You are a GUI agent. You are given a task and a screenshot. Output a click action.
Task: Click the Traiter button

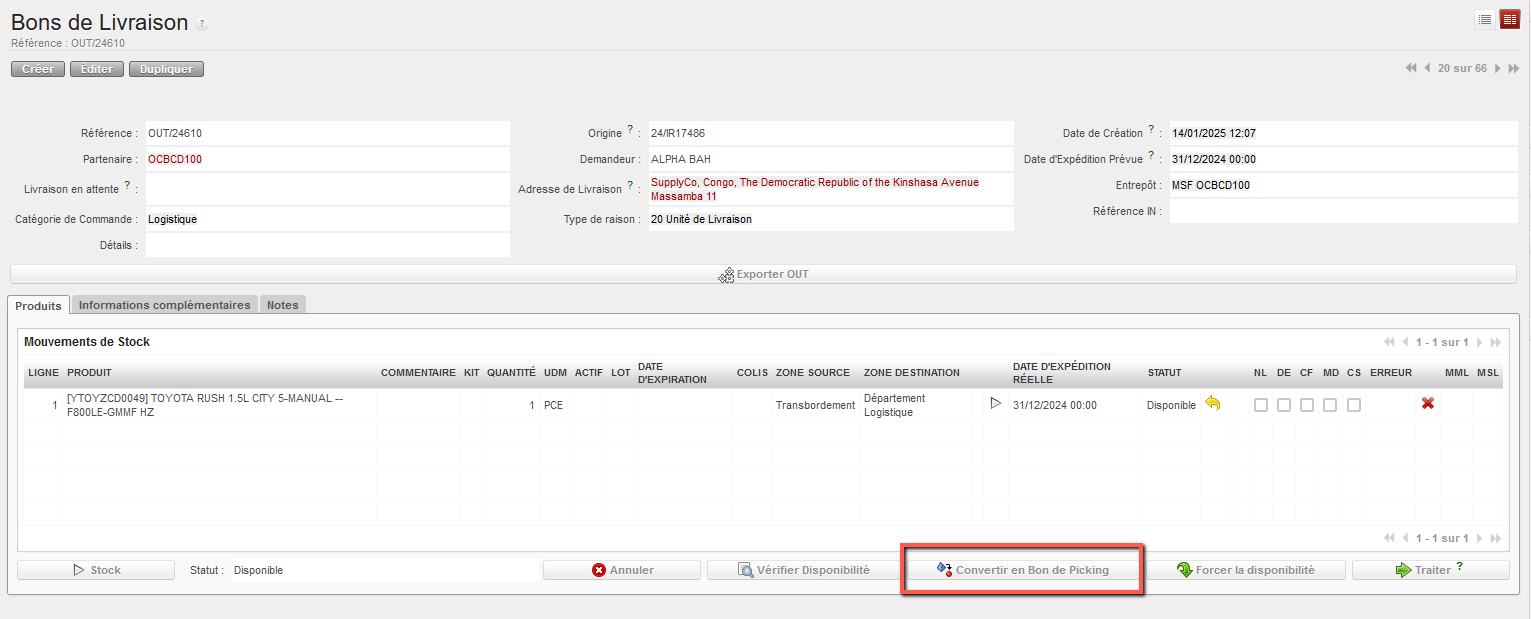[1430, 570]
